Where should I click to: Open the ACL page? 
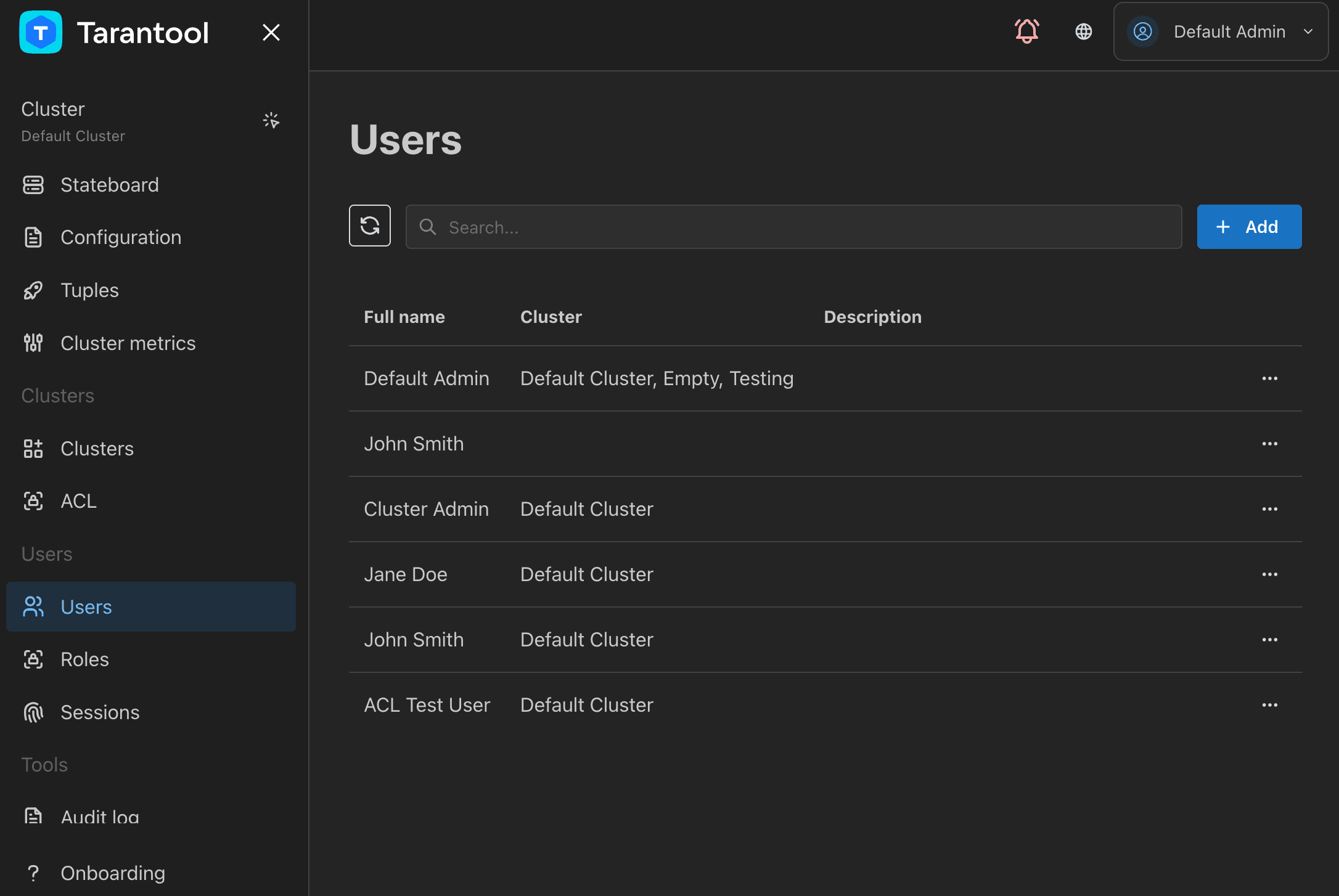(x=151, y=501)
